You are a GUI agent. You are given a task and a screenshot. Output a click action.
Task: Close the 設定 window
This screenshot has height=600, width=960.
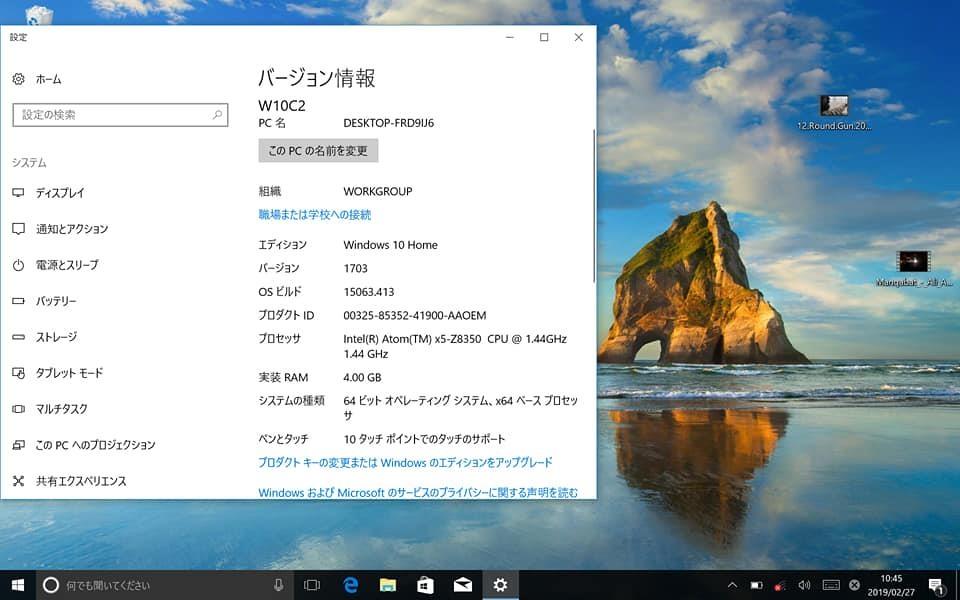click(579, 37)
